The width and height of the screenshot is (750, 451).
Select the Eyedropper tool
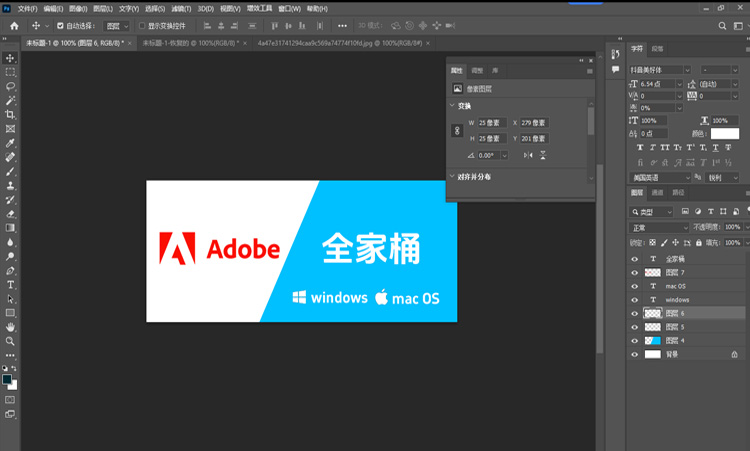pos(10,143)
